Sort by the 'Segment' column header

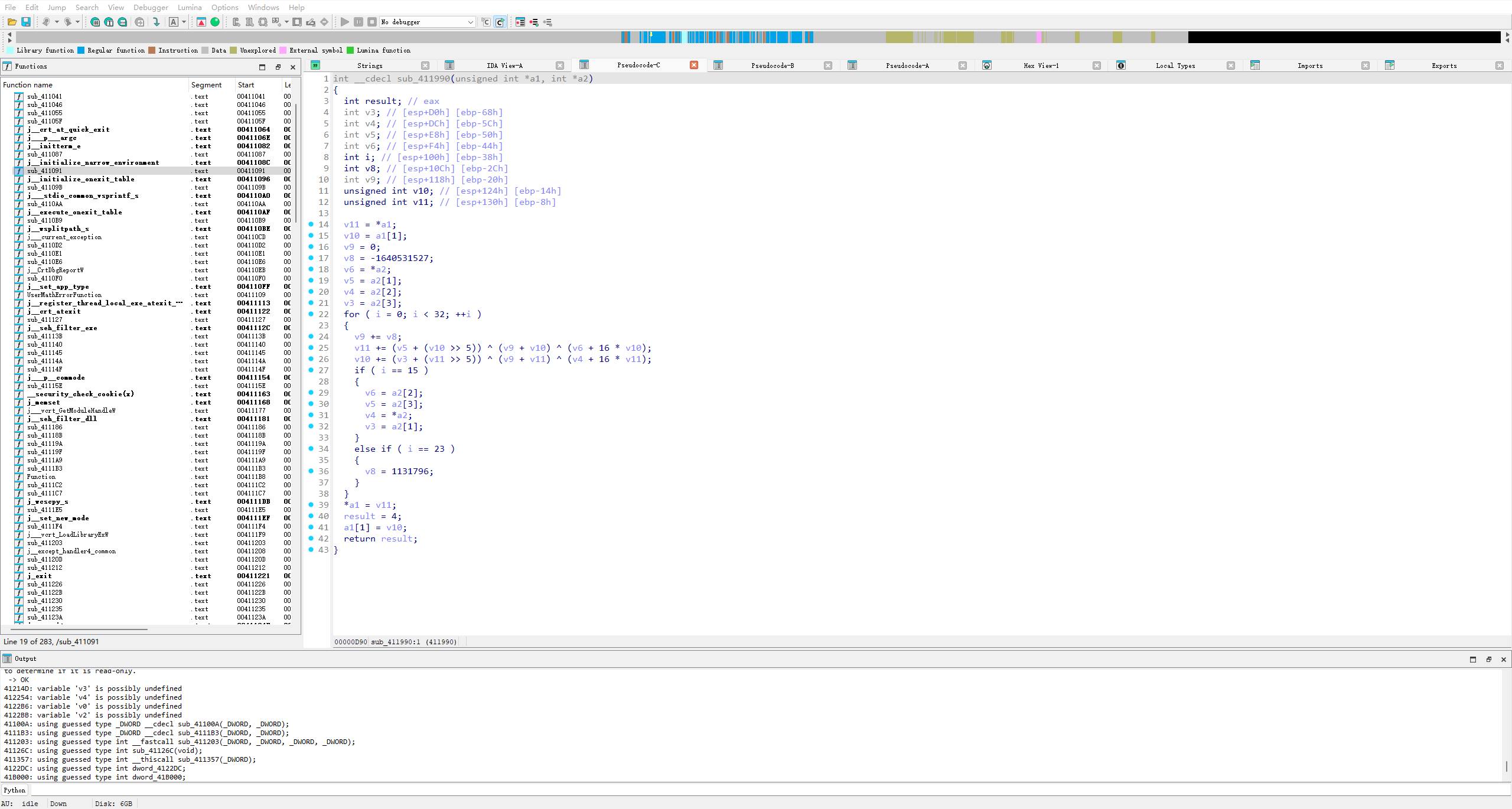tap(211, 84)
